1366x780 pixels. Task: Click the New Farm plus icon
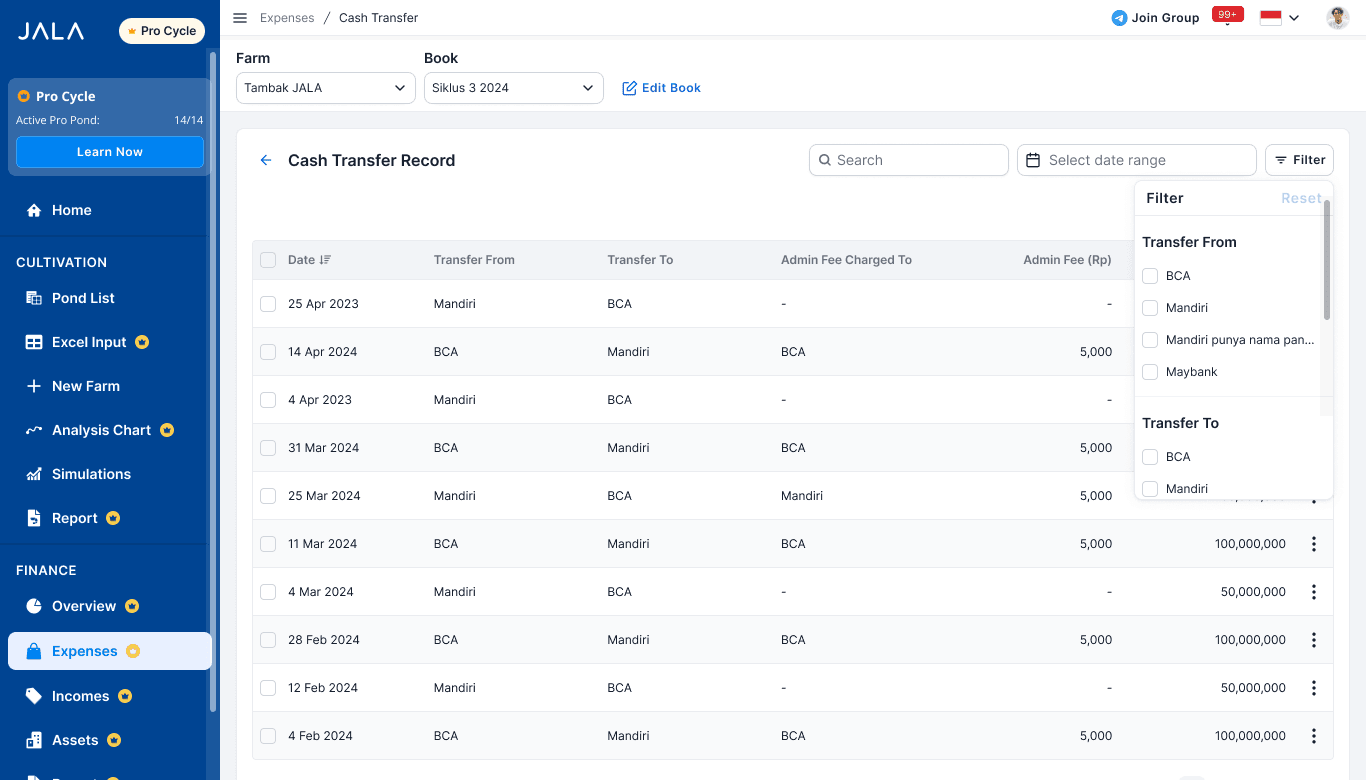coord(34,386)
